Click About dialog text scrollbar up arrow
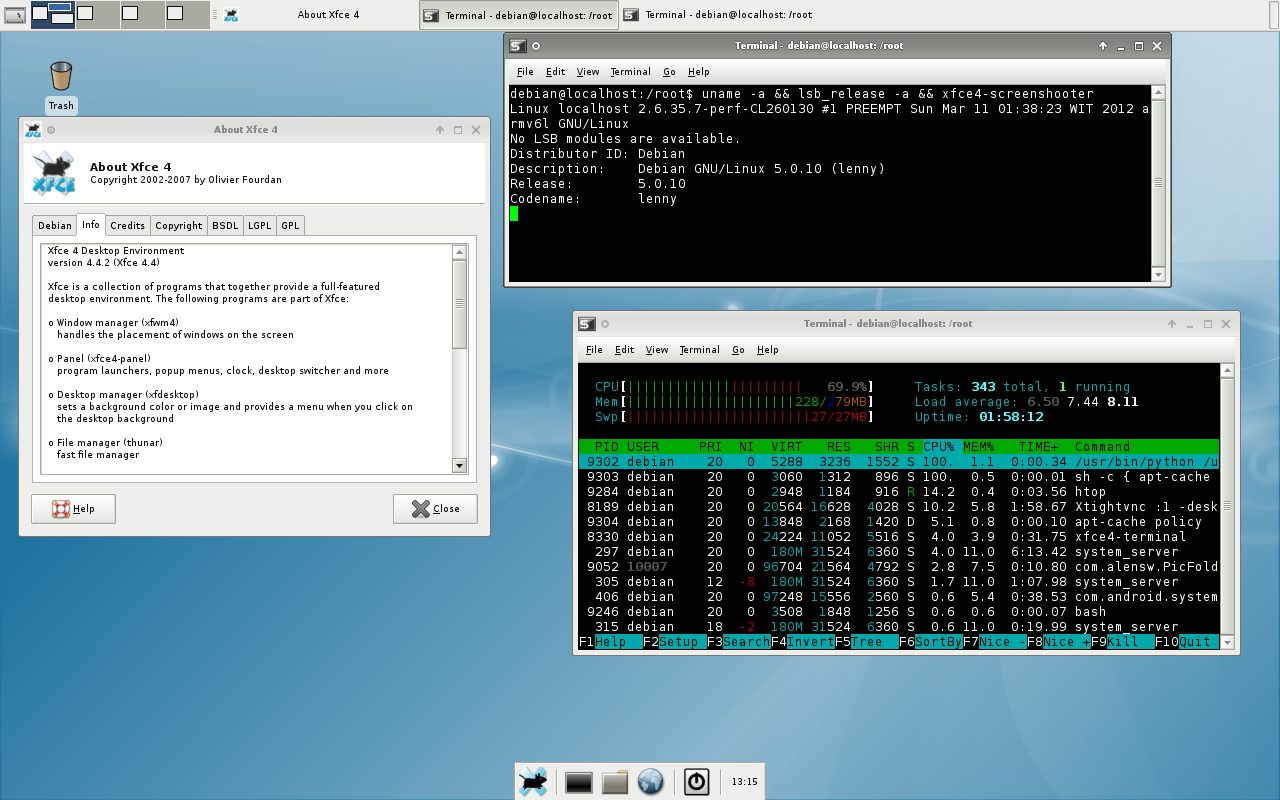This screenshot has height=800, width=1280. pos(460,251)
